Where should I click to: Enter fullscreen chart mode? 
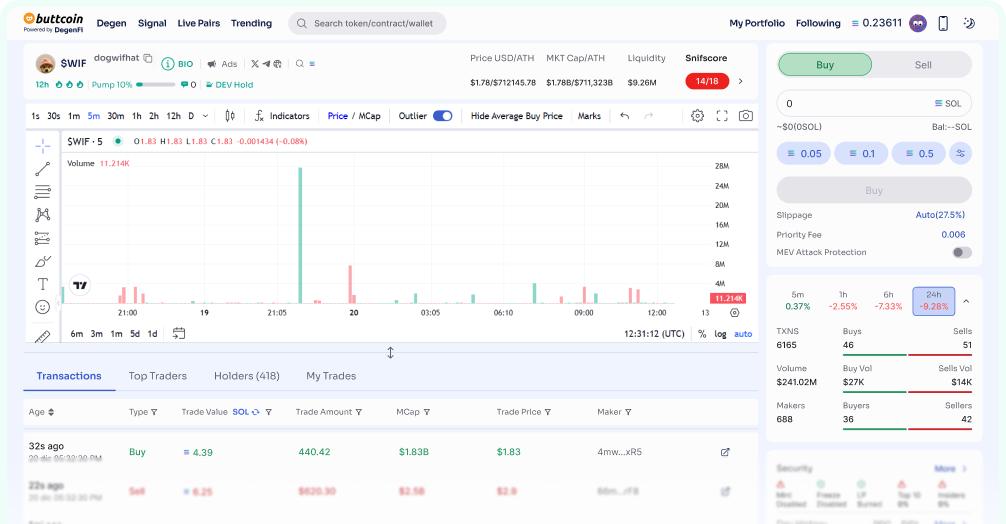722,116
